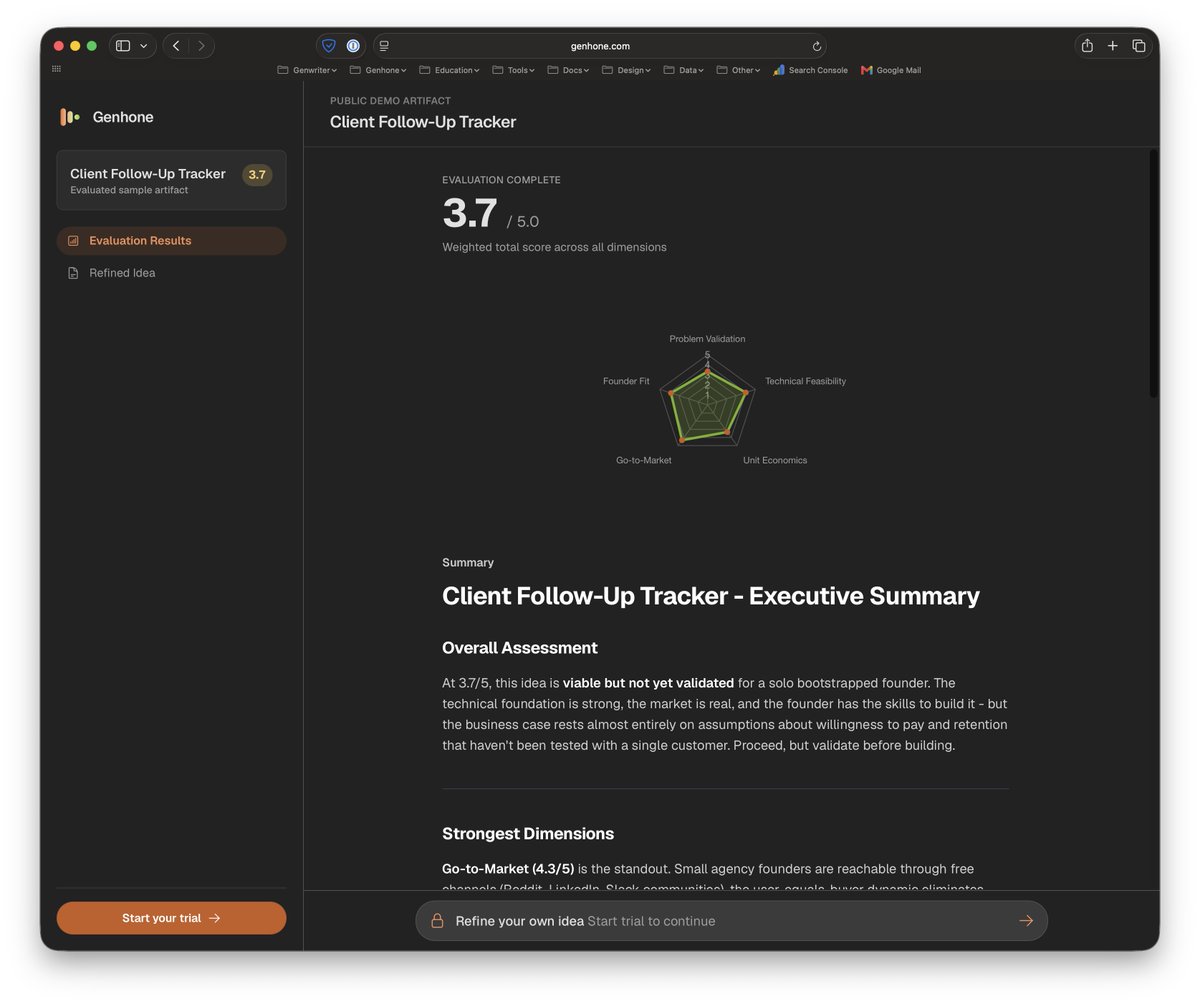Open the Bitwarden shield extension icon
The image size is (1200, 1004).
[329, 46]
